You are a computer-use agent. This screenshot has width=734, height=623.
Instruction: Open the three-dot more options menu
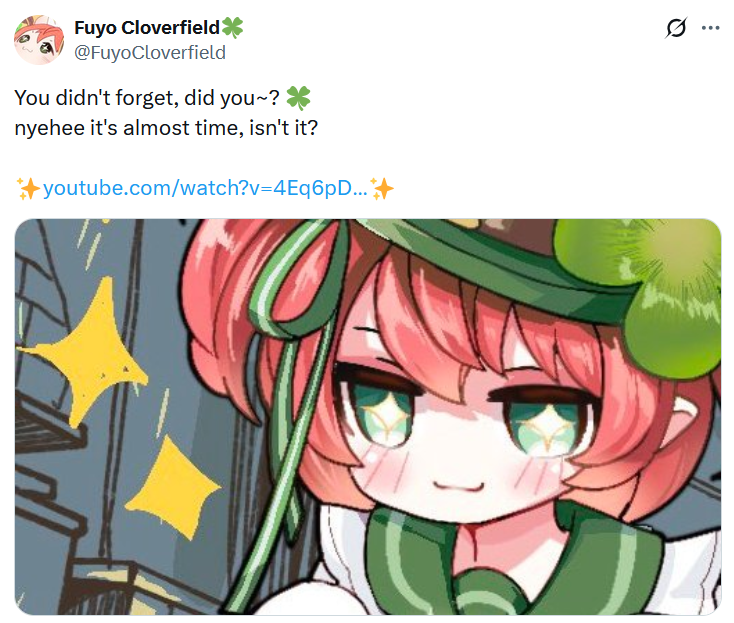pyautogui.click(x=710, y=28)
